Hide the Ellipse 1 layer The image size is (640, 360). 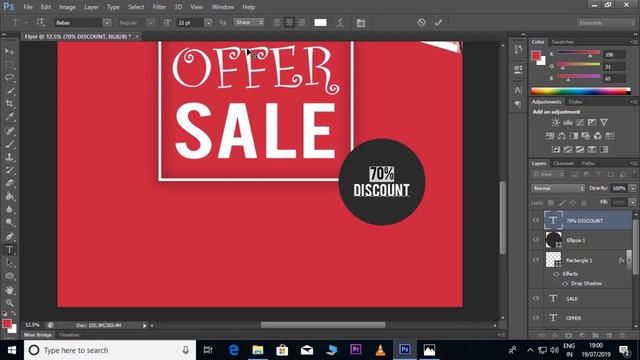pyautogui.click(x=536, y=240)
